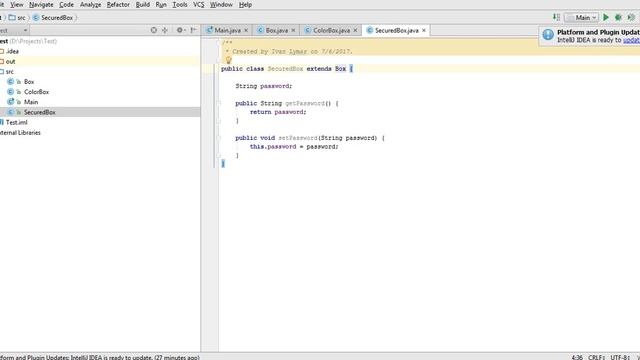This screenshot has width=640, height=360.
Task: Open the View menu
Action: point(17,5)
